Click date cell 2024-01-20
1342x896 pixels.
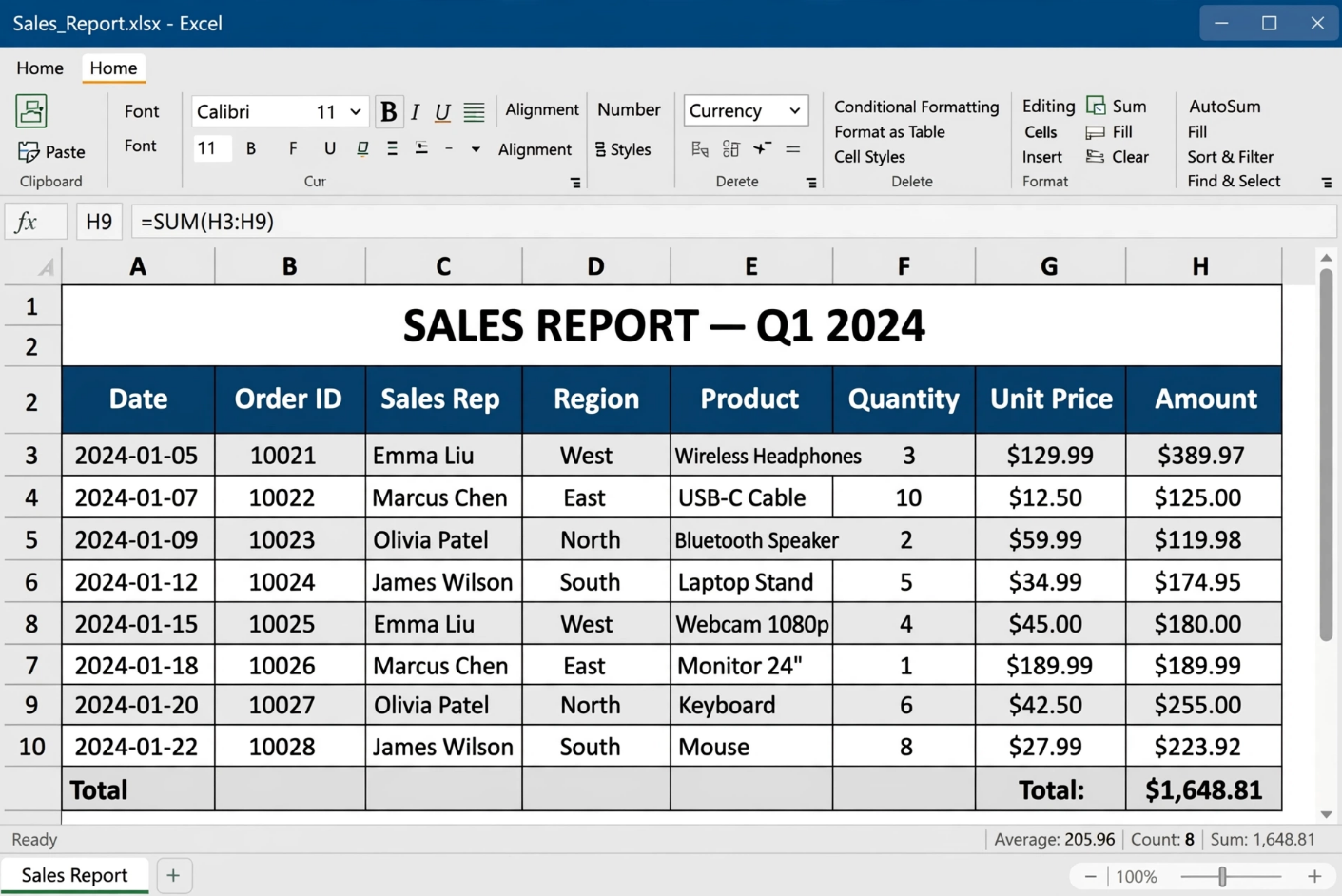[x=139, y=706]
